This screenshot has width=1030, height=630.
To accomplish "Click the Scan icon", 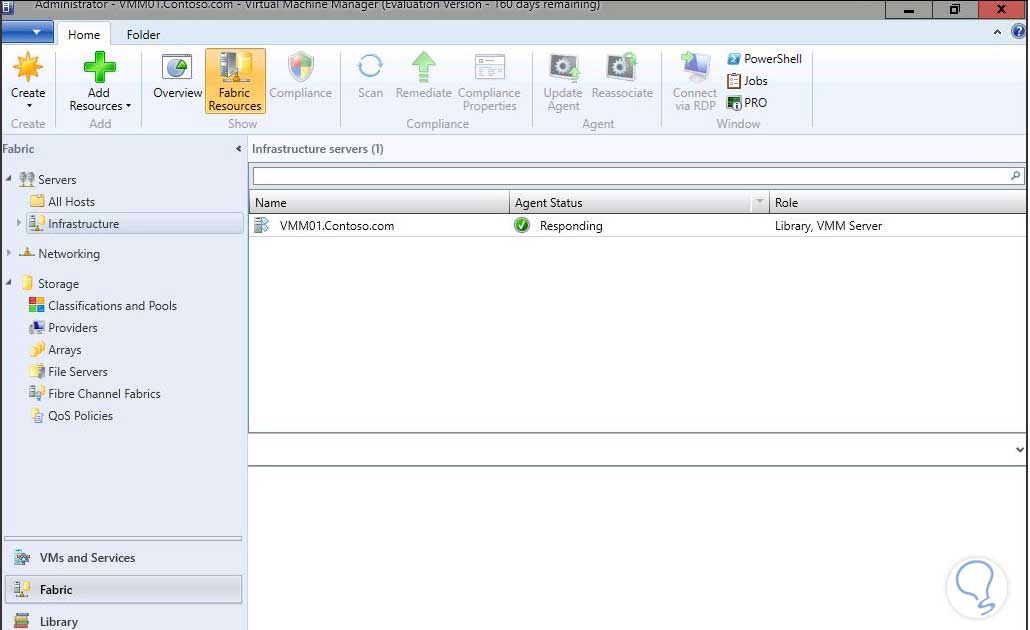I will pos(370,66).
